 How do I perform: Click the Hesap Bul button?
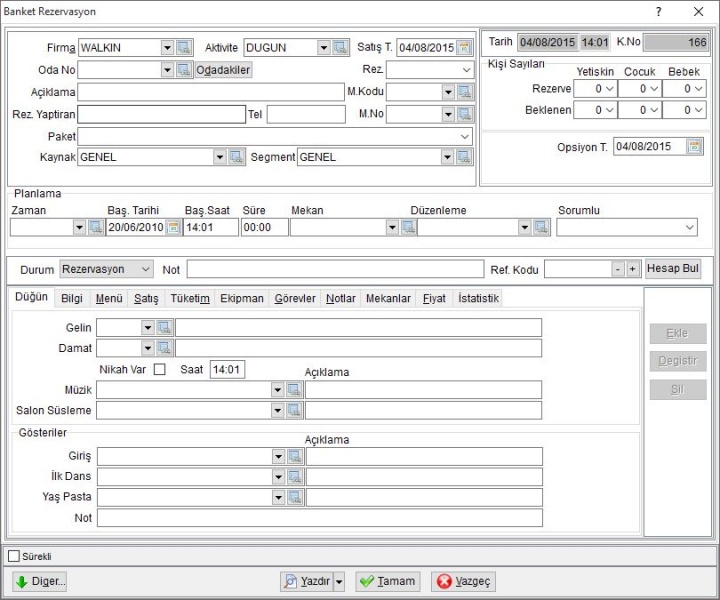coord(673,269)
